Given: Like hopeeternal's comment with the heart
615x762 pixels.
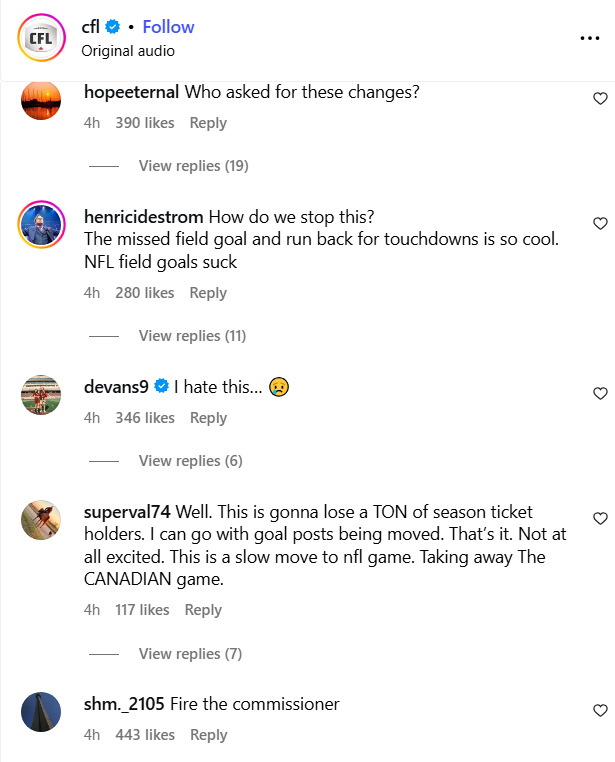Looking at the screenshot, I should coord(600,98).
